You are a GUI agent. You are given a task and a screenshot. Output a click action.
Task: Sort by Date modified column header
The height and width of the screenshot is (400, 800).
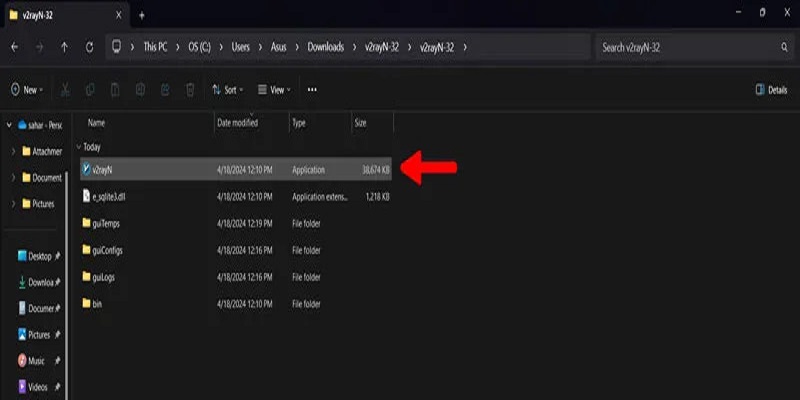(x=238, y=122)
